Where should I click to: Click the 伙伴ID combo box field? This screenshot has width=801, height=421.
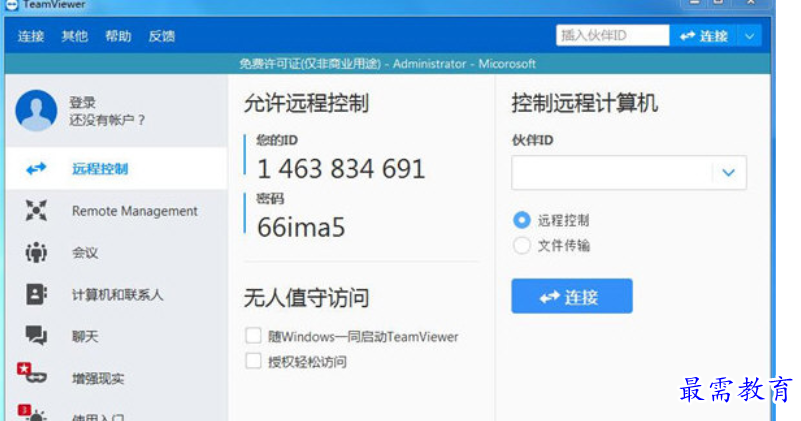(x=629, y=173)
